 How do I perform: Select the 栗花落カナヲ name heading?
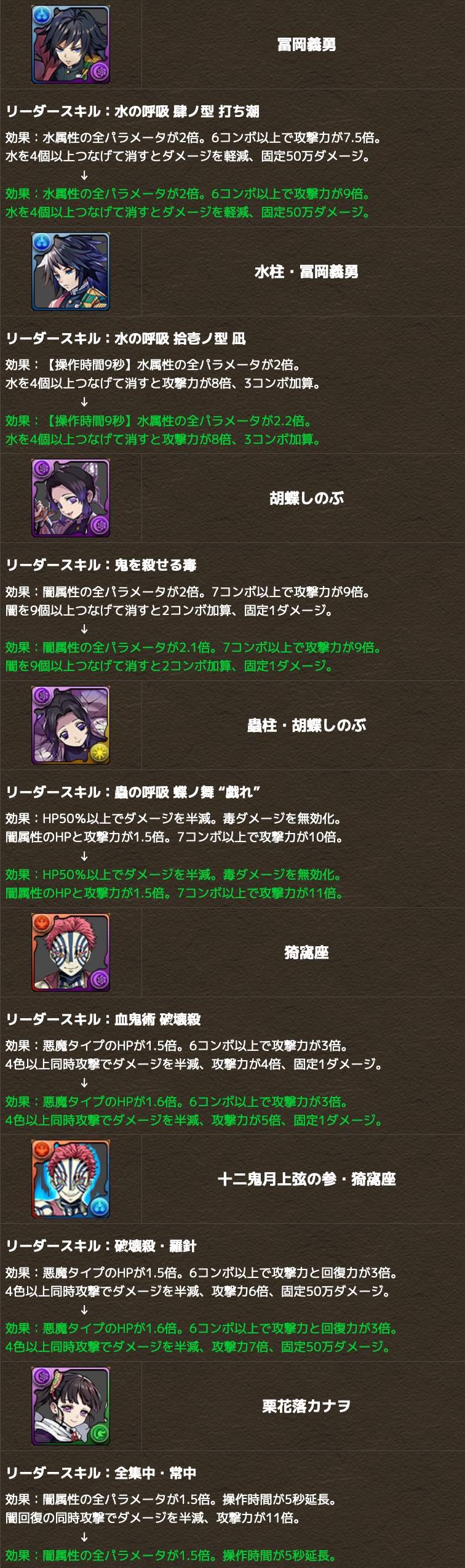coord(306,1406)
